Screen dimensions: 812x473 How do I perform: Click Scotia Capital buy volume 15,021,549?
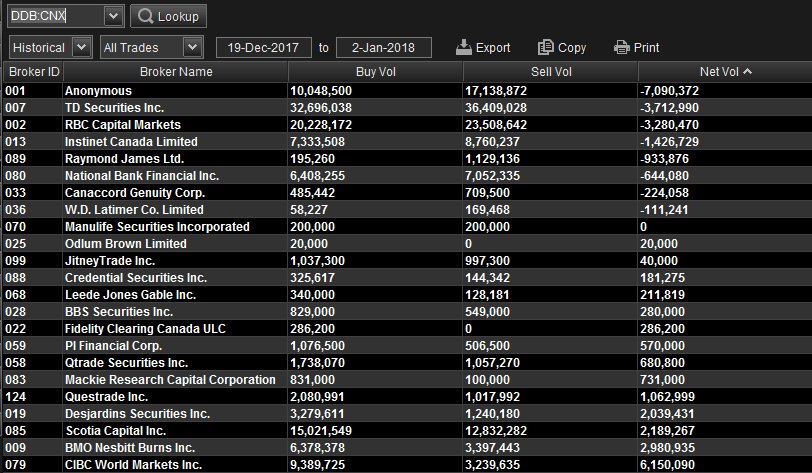321,431
